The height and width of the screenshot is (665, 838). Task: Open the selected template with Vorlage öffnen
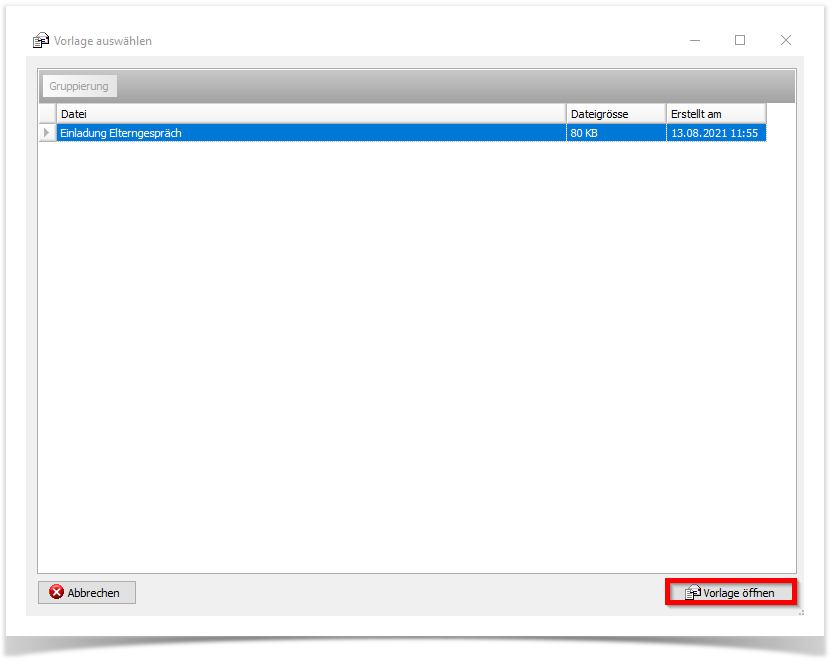[731, 592]
